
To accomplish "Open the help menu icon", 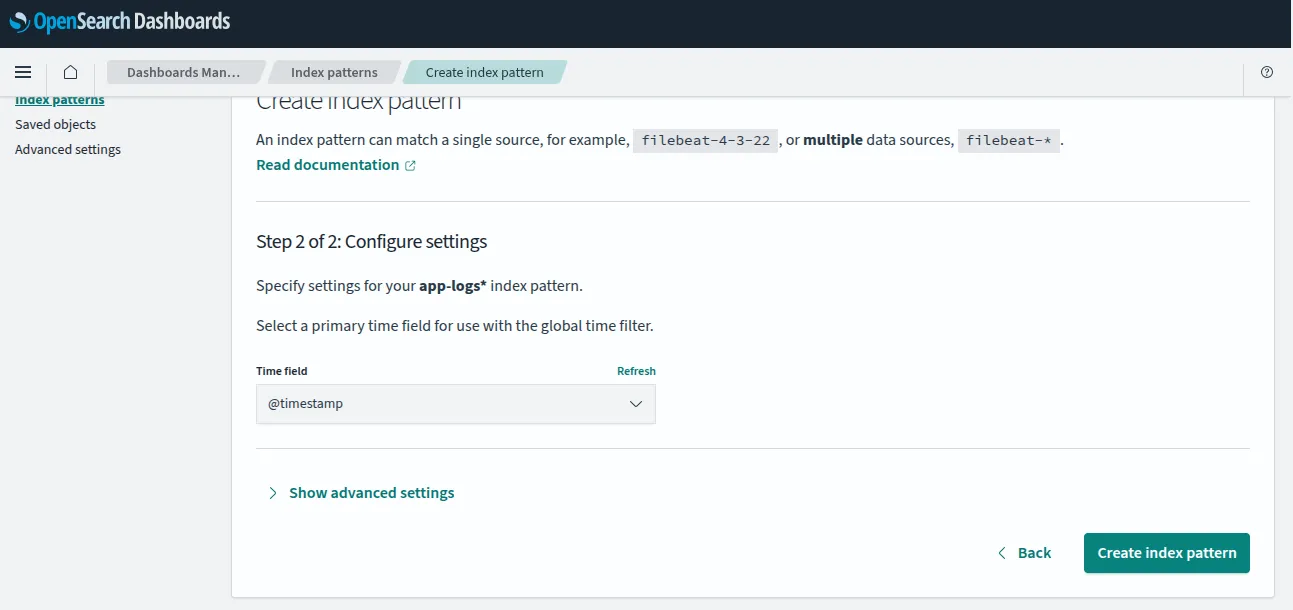I will click(x=1267, y=72).
